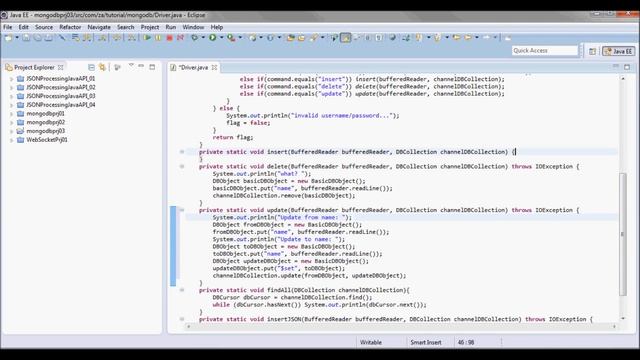Expand the mongodbprj03 project node
The image size is (640, 360).
point(11,131)
